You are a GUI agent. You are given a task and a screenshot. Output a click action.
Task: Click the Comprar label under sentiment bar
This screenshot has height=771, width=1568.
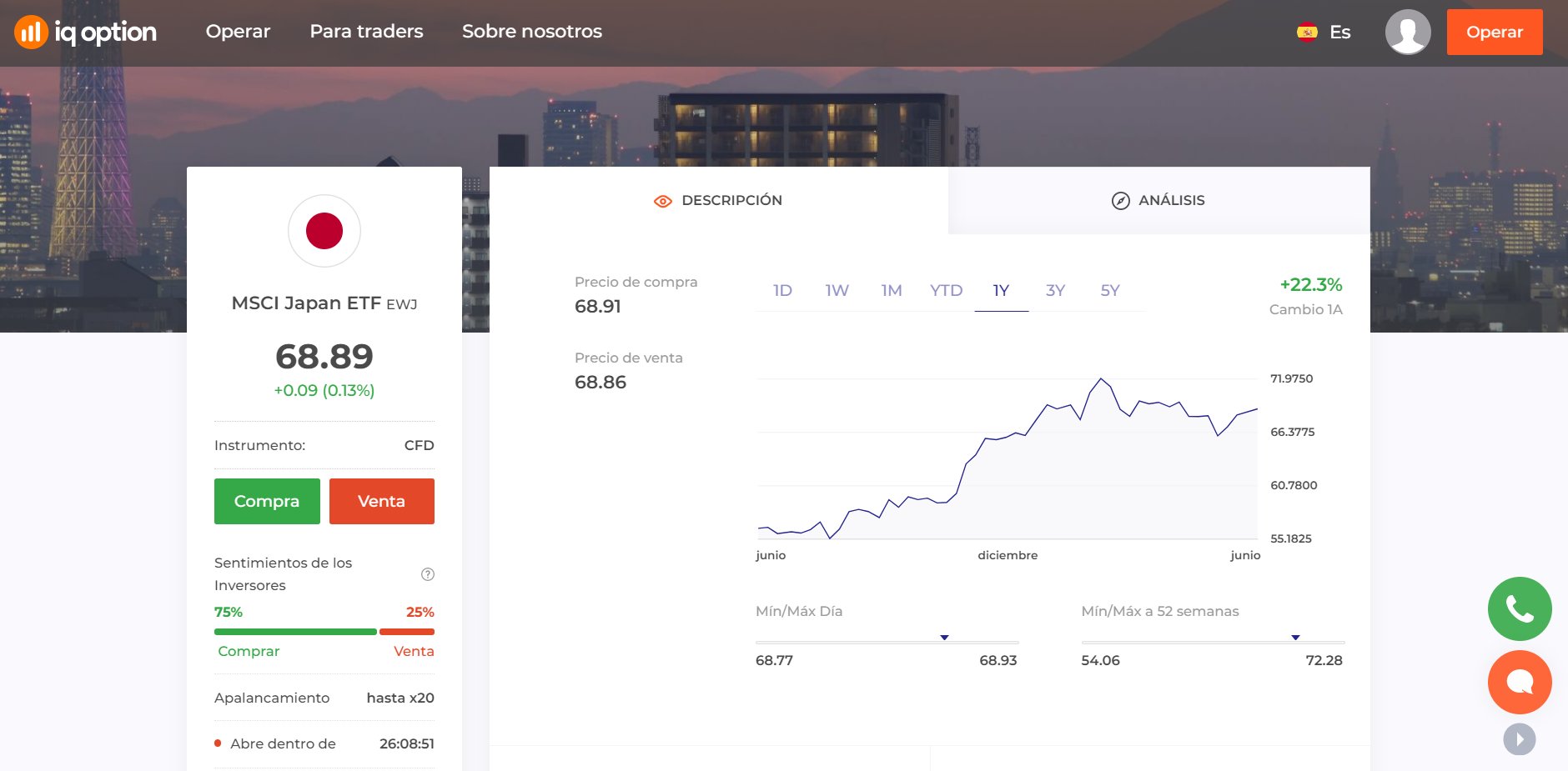pos(249,652)
